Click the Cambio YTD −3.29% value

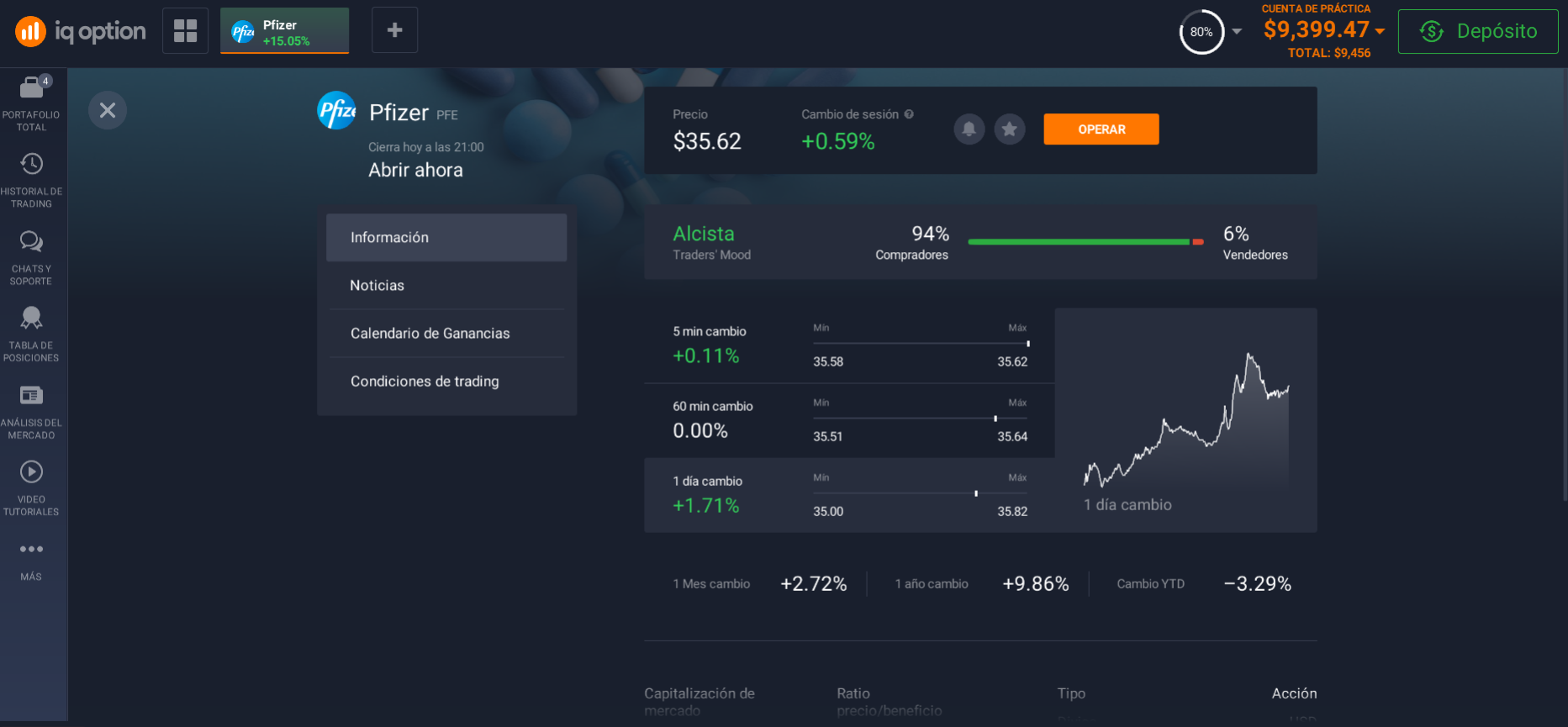click(1257, 584)
